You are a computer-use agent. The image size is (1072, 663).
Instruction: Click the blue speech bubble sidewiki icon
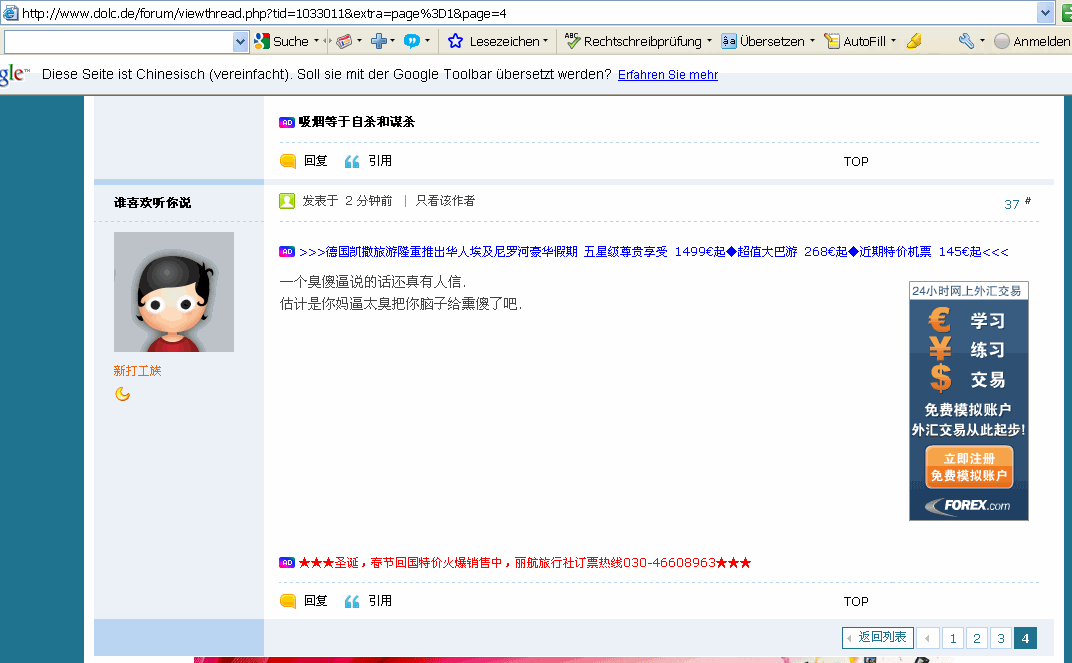click(x=411, y=42)
